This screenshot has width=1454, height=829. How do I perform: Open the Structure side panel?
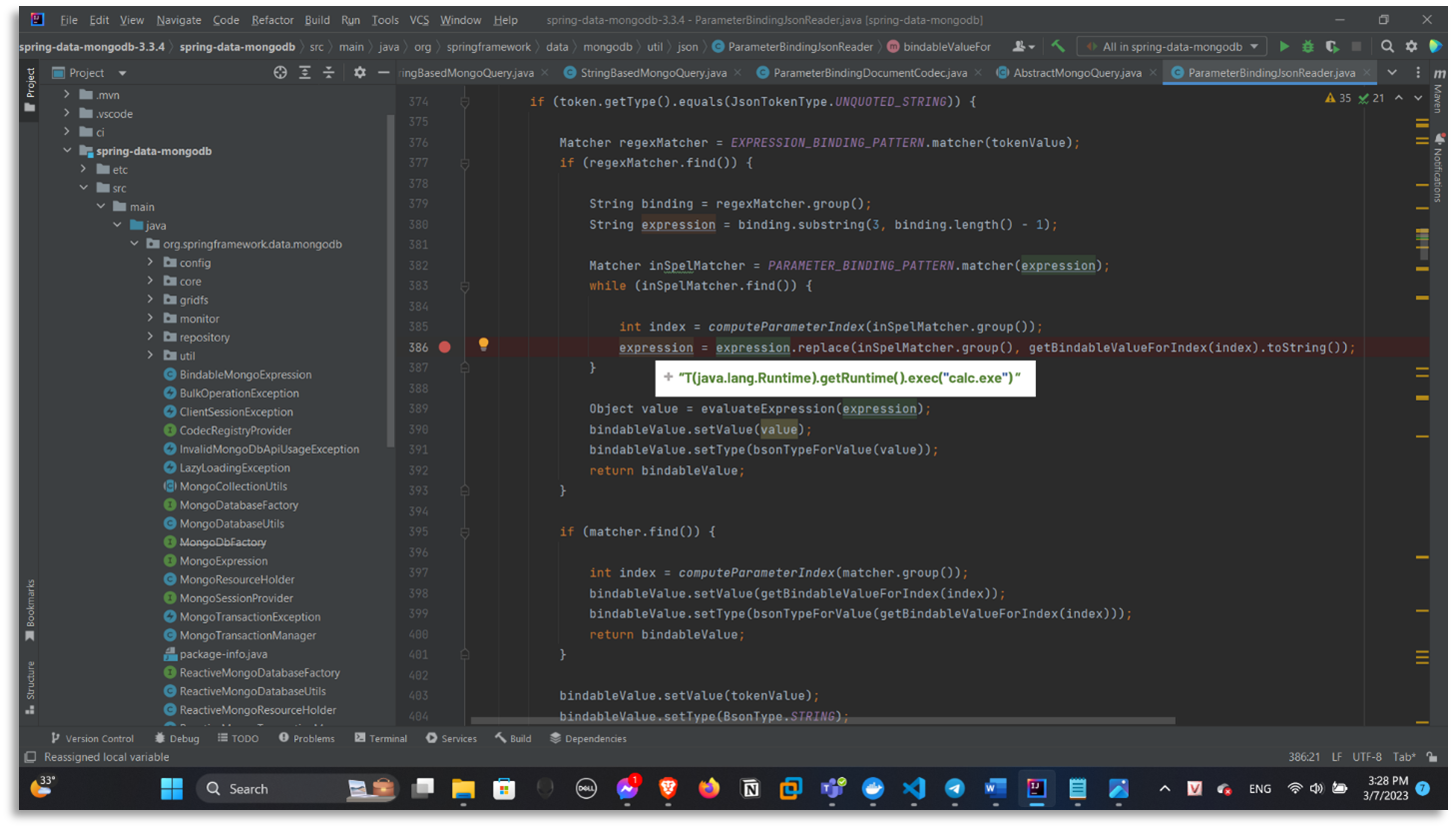click(x=30, y=687)
